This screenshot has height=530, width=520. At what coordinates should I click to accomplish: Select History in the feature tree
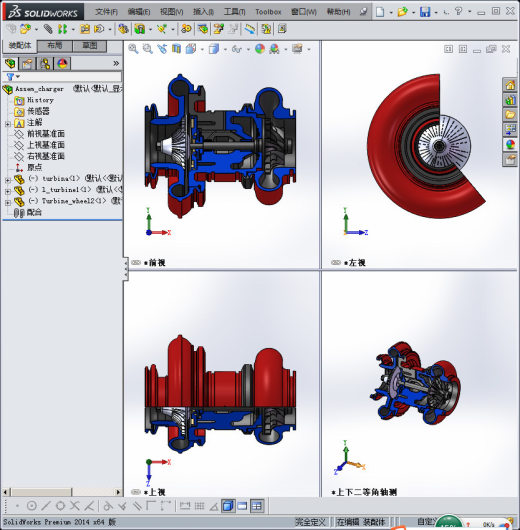[40, 100]
